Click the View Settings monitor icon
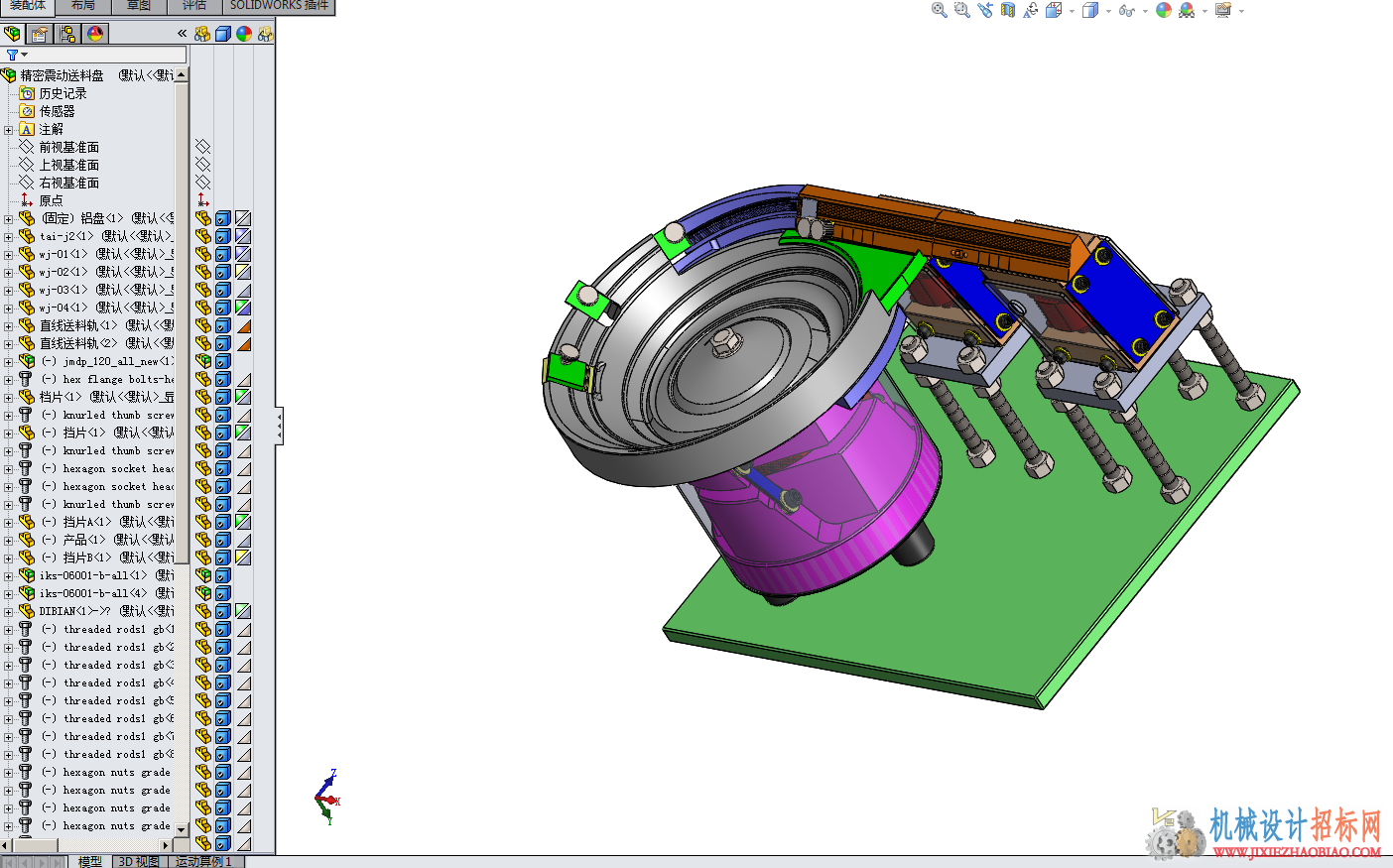 click(x=1223, y=10)
